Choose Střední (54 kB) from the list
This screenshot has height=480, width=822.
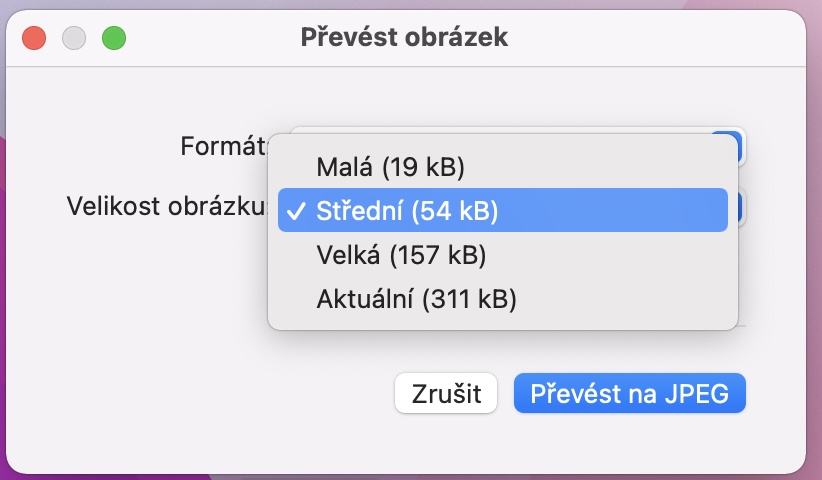pos(407,211)
